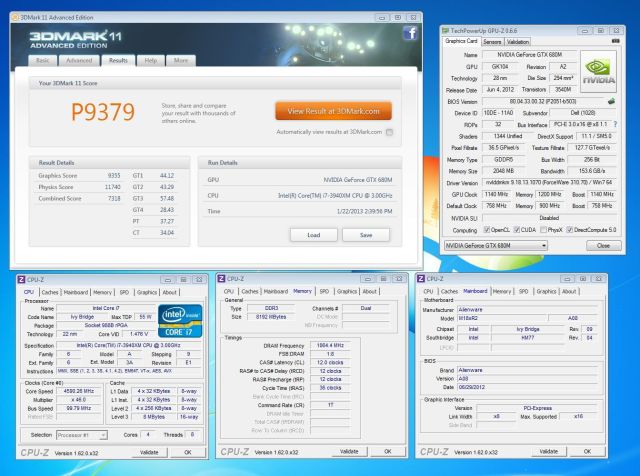Viewport: 640px width, 476px height.
Task: Click the NVIDIA logo in GPU-Z
Action: (x=598, y=71)
